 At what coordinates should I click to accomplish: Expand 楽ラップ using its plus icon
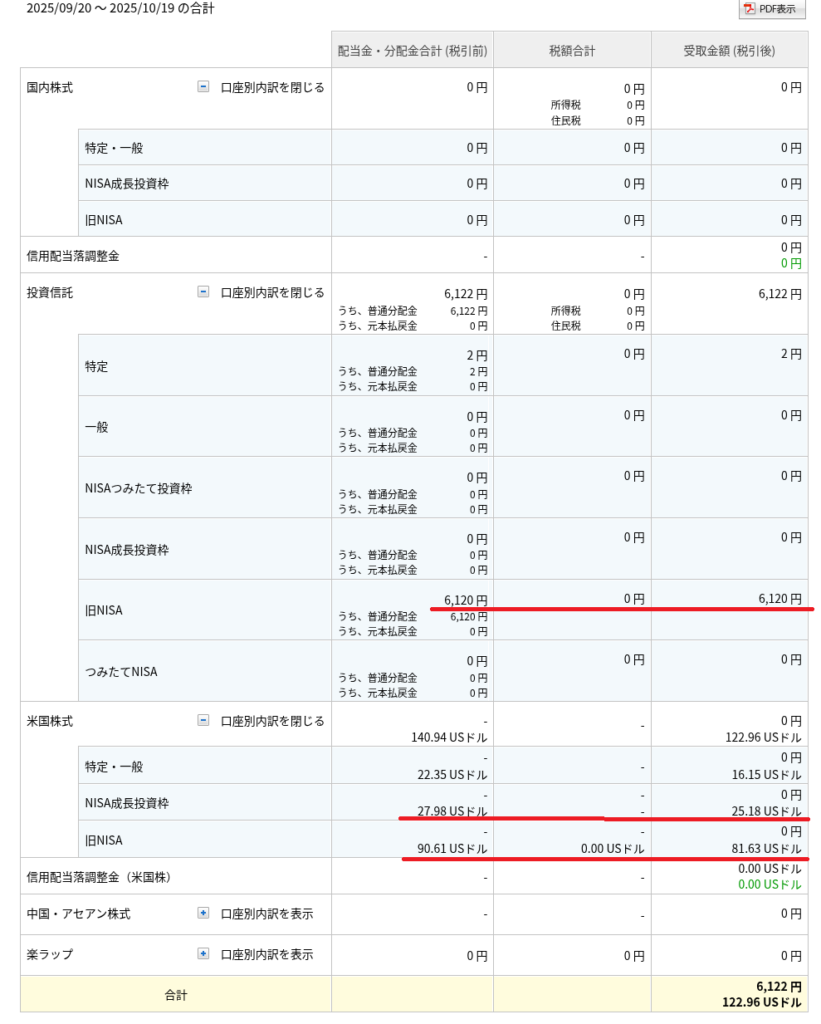click(203, 954)
